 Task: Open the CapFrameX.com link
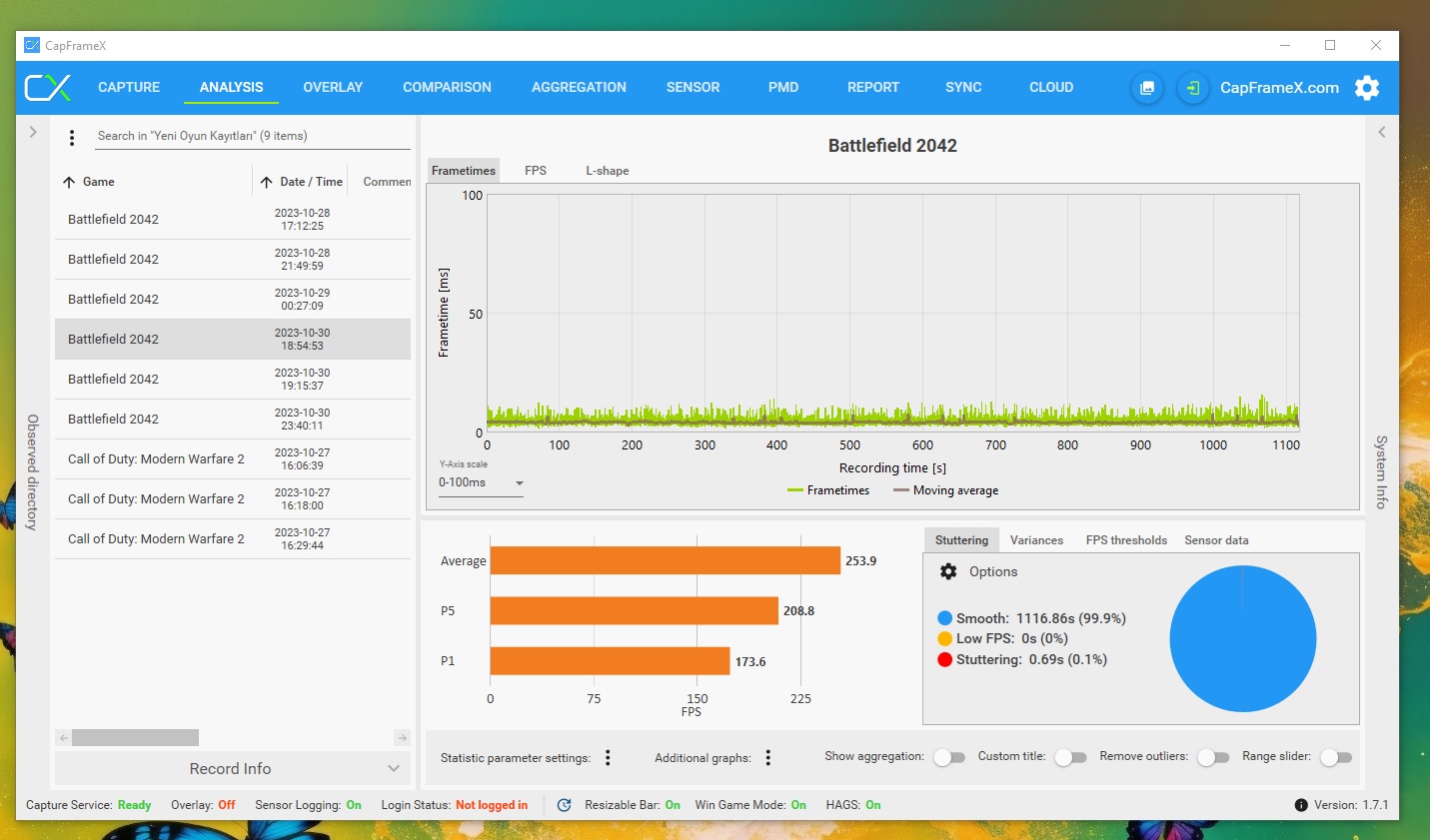pos(1279,88)
